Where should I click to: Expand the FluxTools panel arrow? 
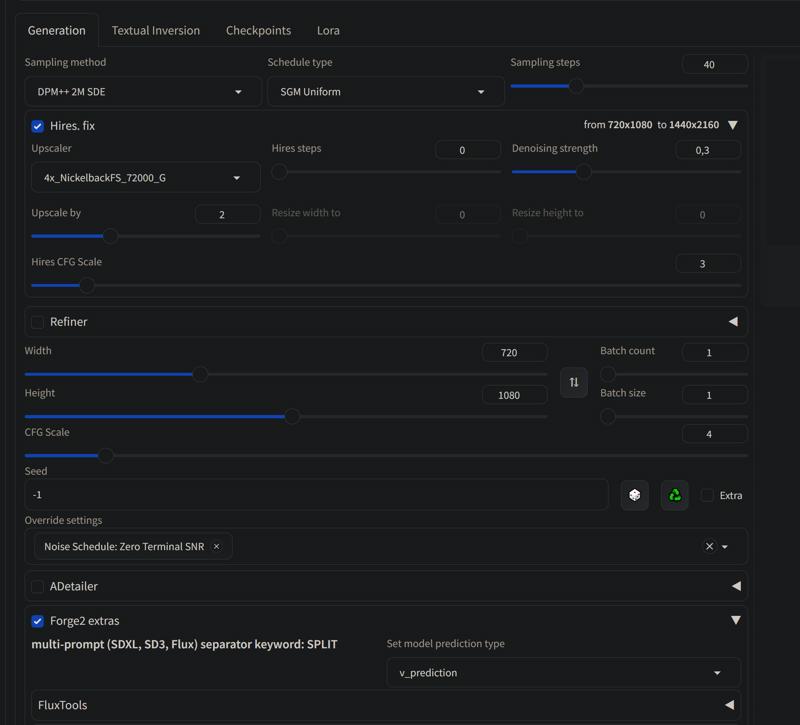pos(729,705)
